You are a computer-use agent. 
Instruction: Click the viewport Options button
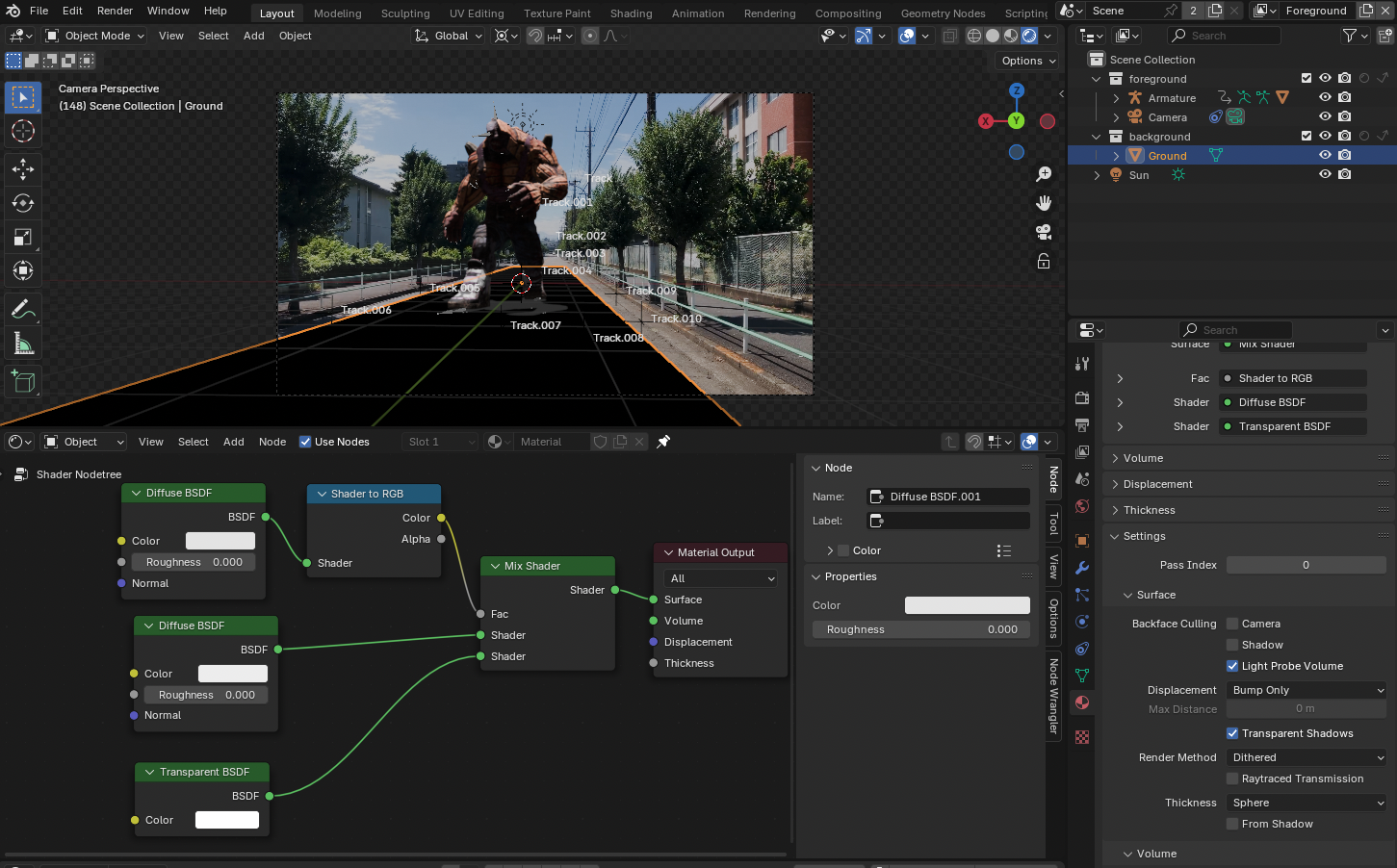(1027, 61)
